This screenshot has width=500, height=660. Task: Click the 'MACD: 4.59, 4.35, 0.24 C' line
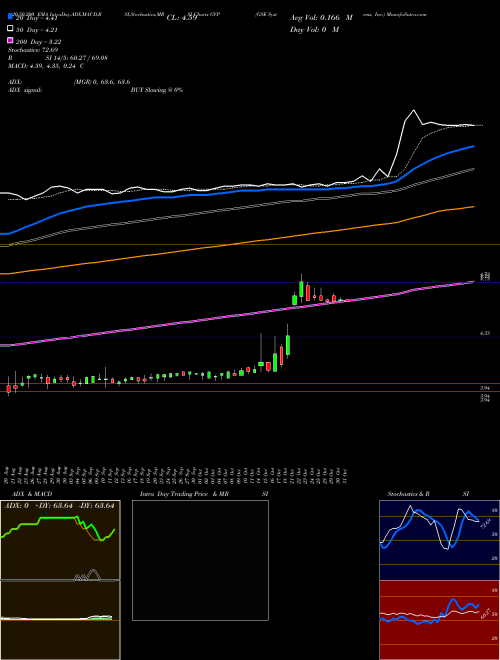[46, 66]
